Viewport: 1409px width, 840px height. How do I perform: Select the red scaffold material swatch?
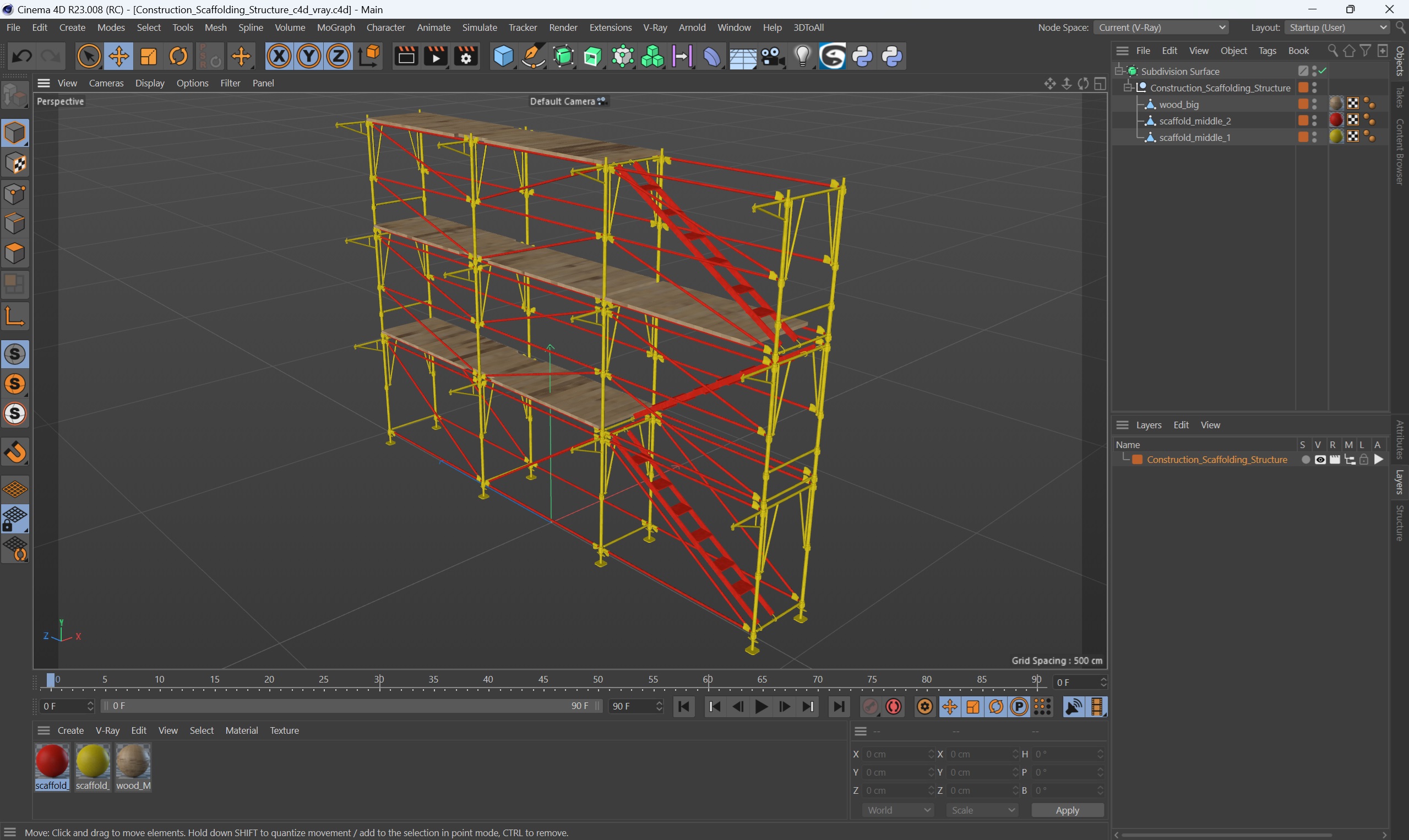[52, 762]
